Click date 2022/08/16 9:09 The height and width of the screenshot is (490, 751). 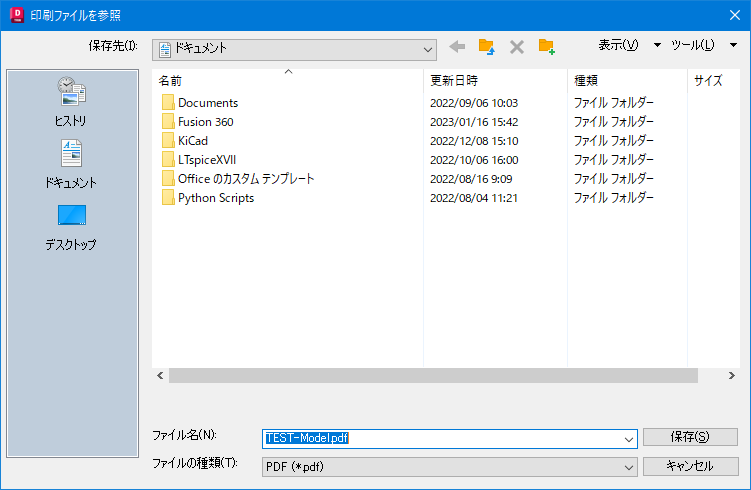(471, 179)
